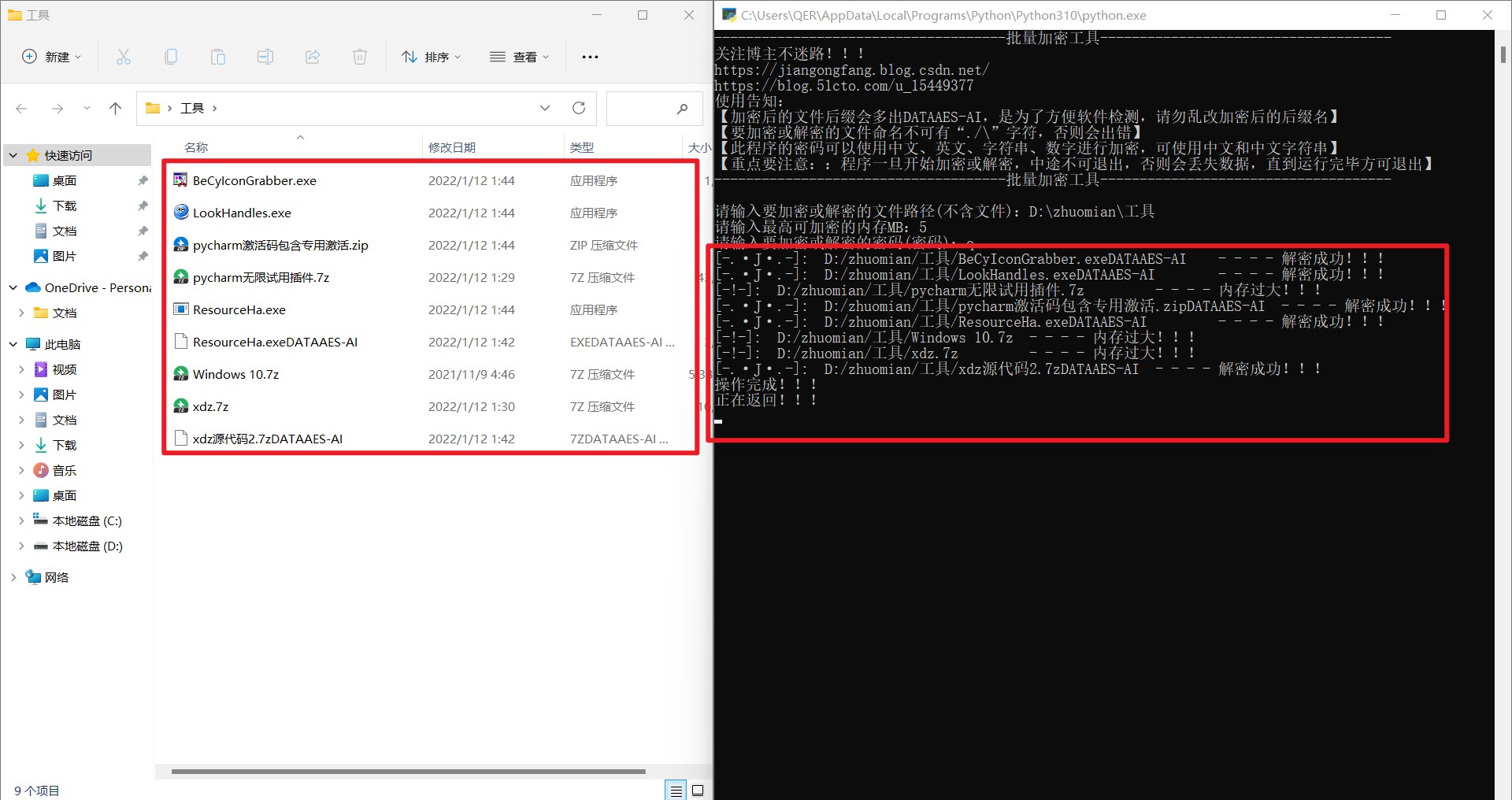The height and width of the screenshot is (800, 1512).
Task: Click inside the folder search box
Action: 654,108
